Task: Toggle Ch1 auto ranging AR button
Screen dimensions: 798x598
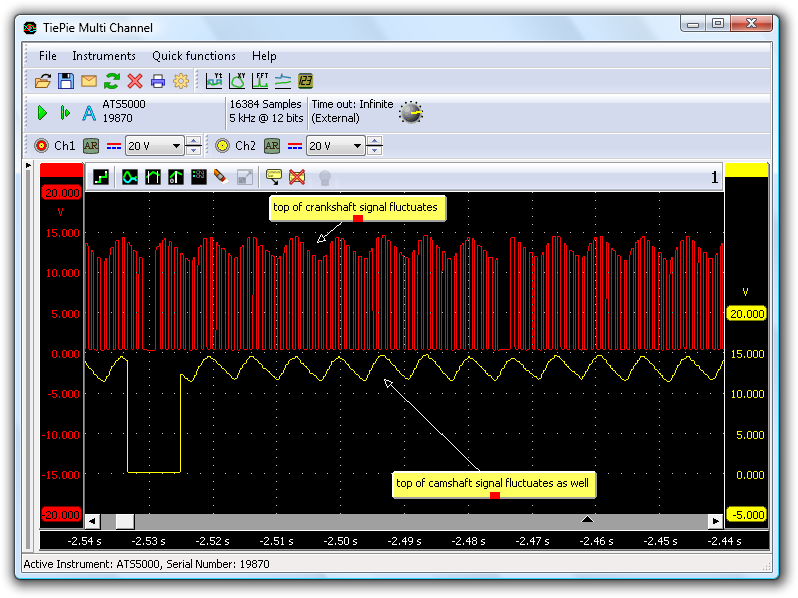Action: click(x=91, y=146)
